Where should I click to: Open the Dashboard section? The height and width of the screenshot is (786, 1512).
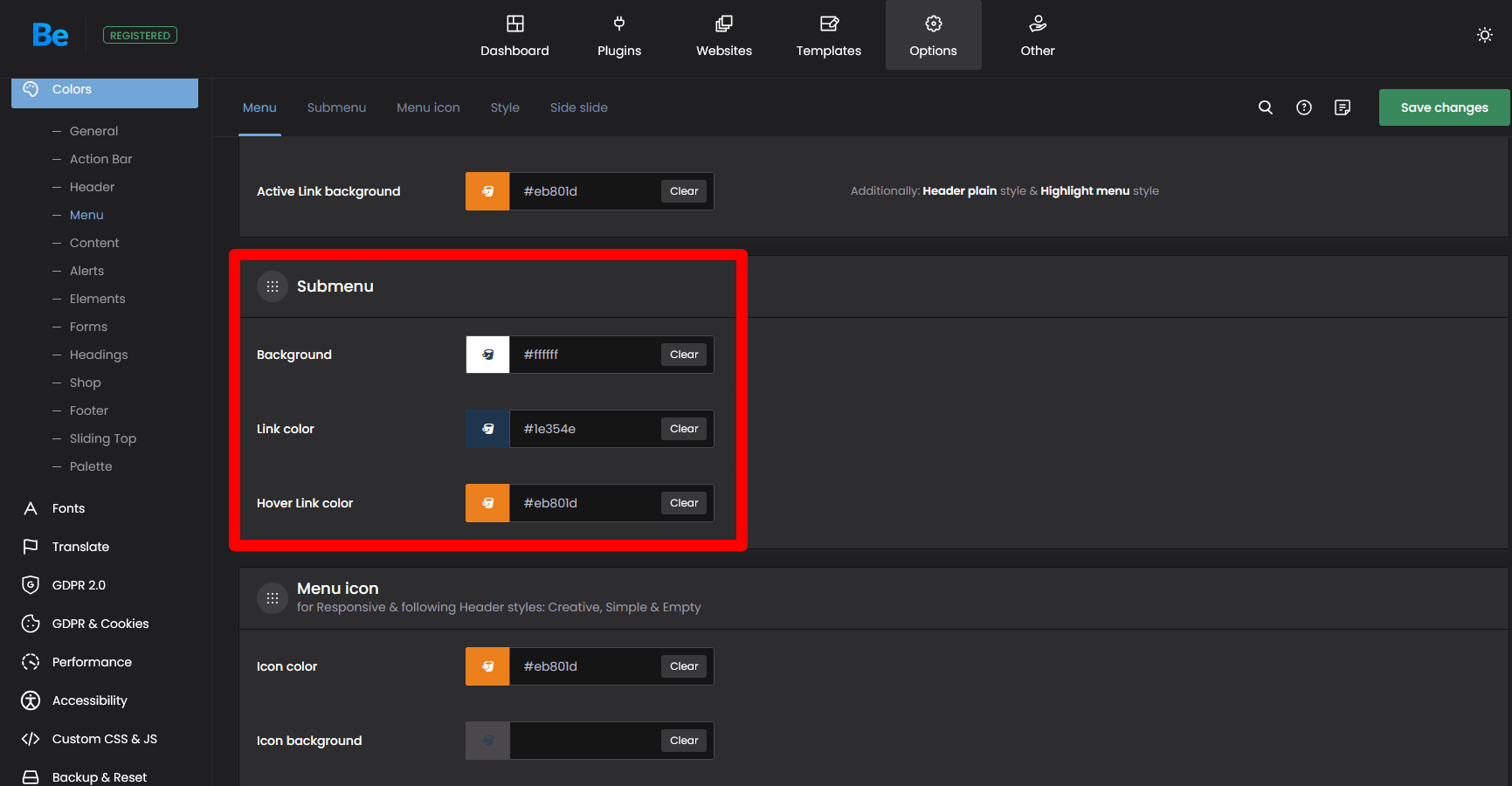coord(514,36)
